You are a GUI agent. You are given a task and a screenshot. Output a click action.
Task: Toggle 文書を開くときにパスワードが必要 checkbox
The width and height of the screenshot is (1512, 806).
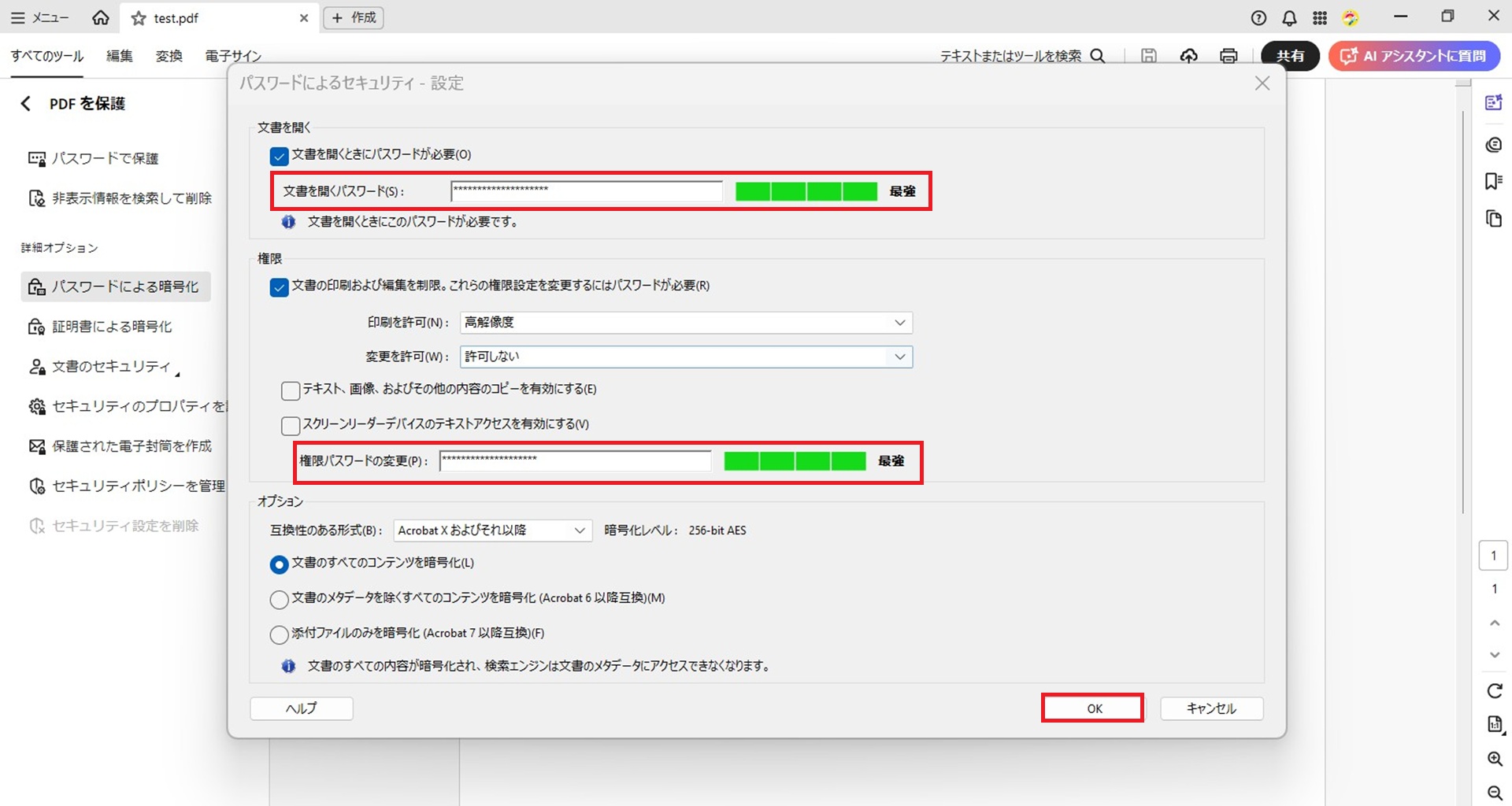coord(279,156)
